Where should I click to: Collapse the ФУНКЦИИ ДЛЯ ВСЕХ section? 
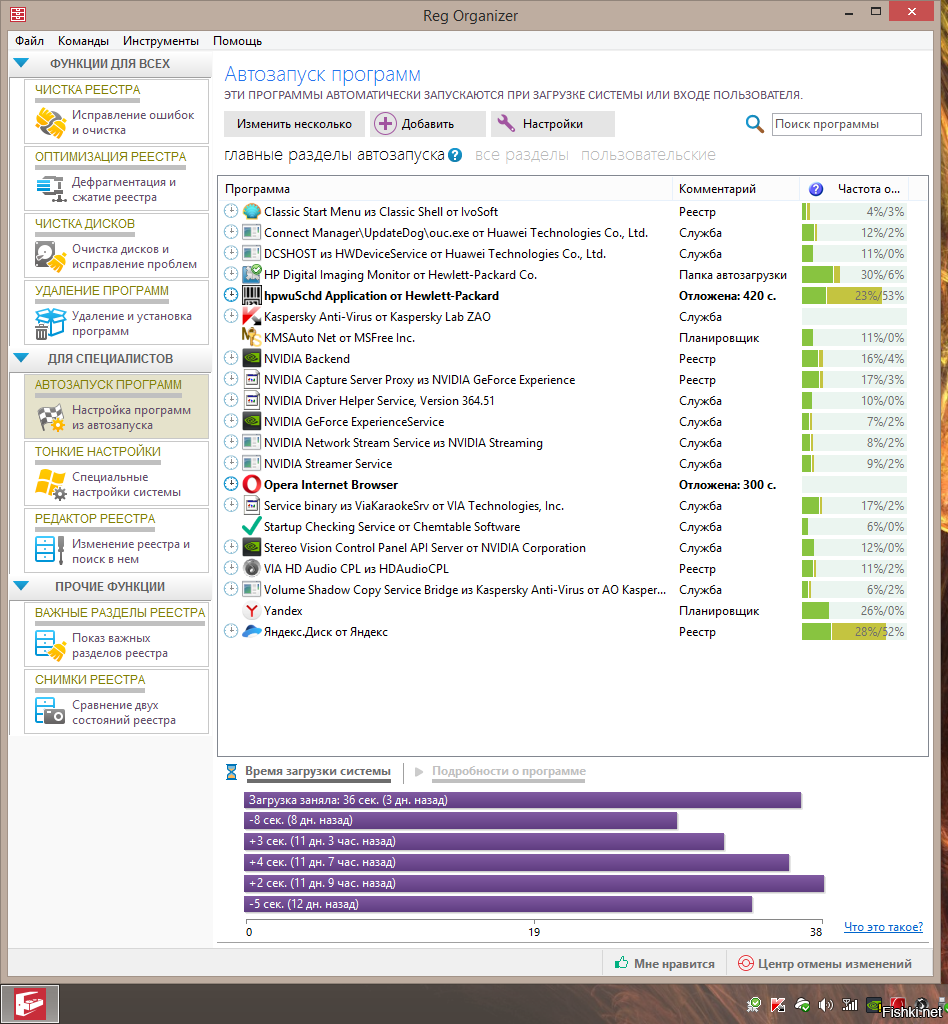click(21, 63)
